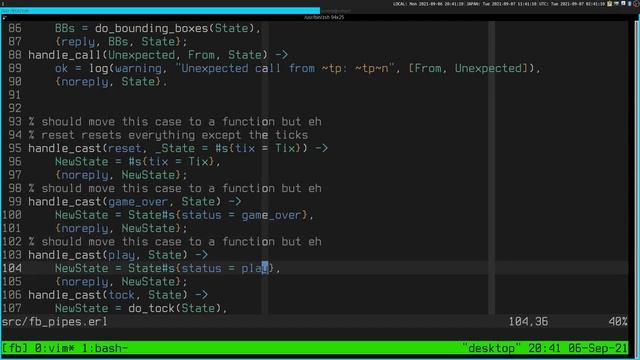Click line number 91
The width and height of the screenshot is (640, 360).
pyautogui.click(x=15, y=95)
